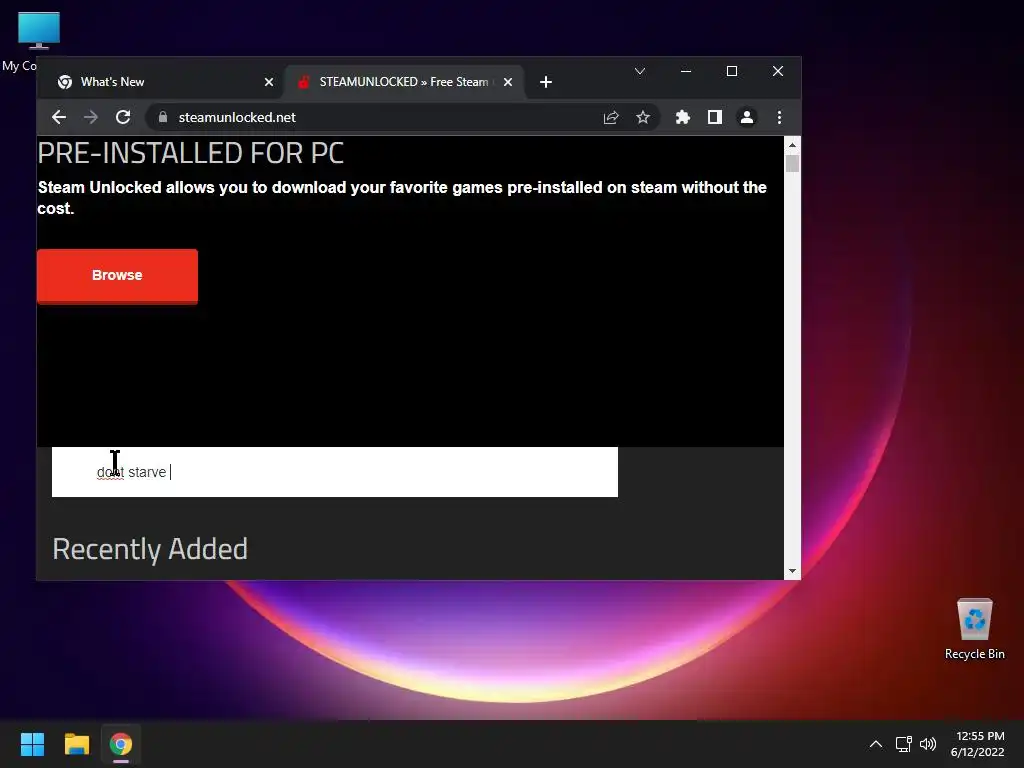Click the vertical scrollbar thumb
The width and height of the screenshot is (1024, 768).
tap(792, 163)
